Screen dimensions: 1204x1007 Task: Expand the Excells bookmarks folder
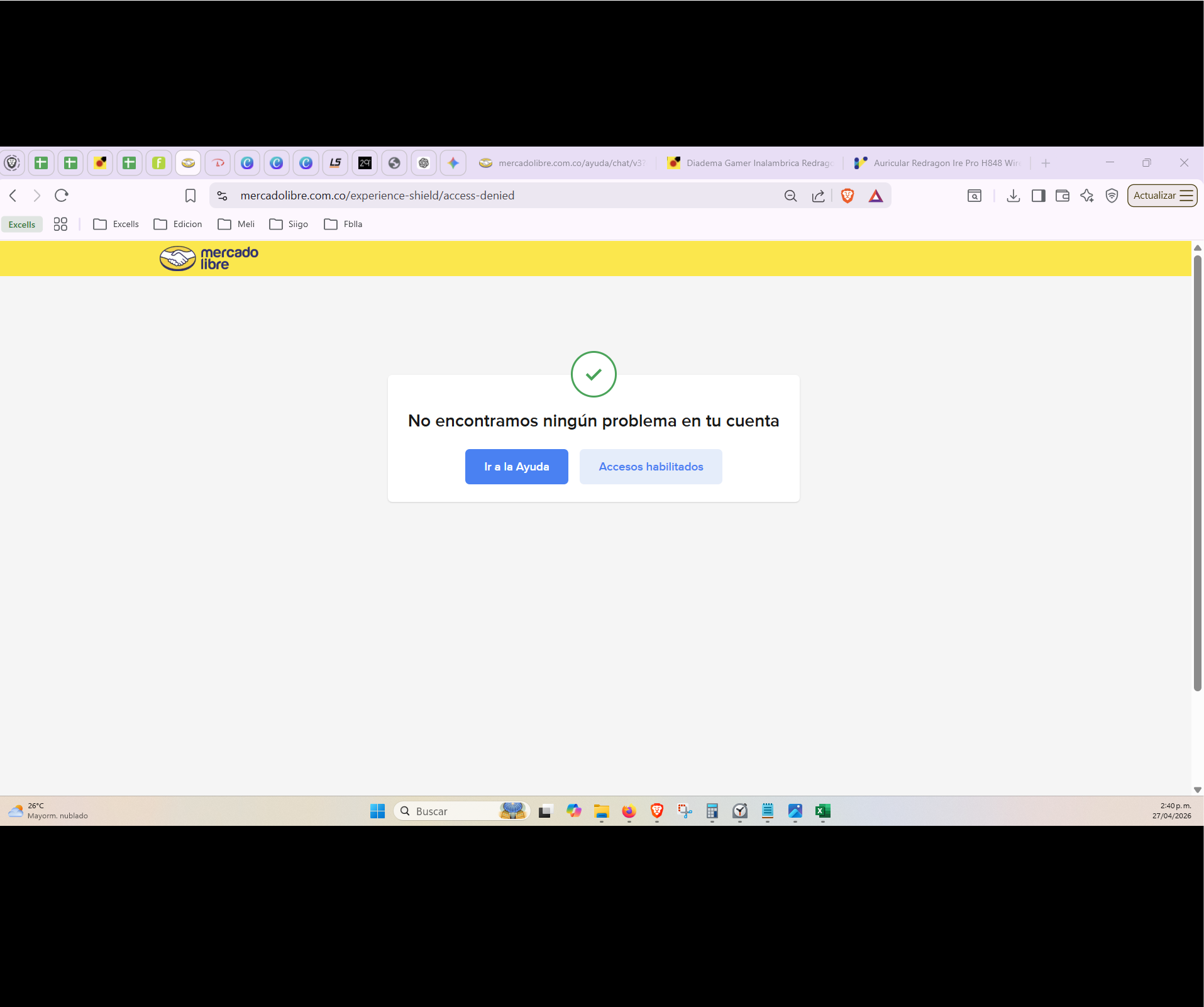tap(116, 224)
